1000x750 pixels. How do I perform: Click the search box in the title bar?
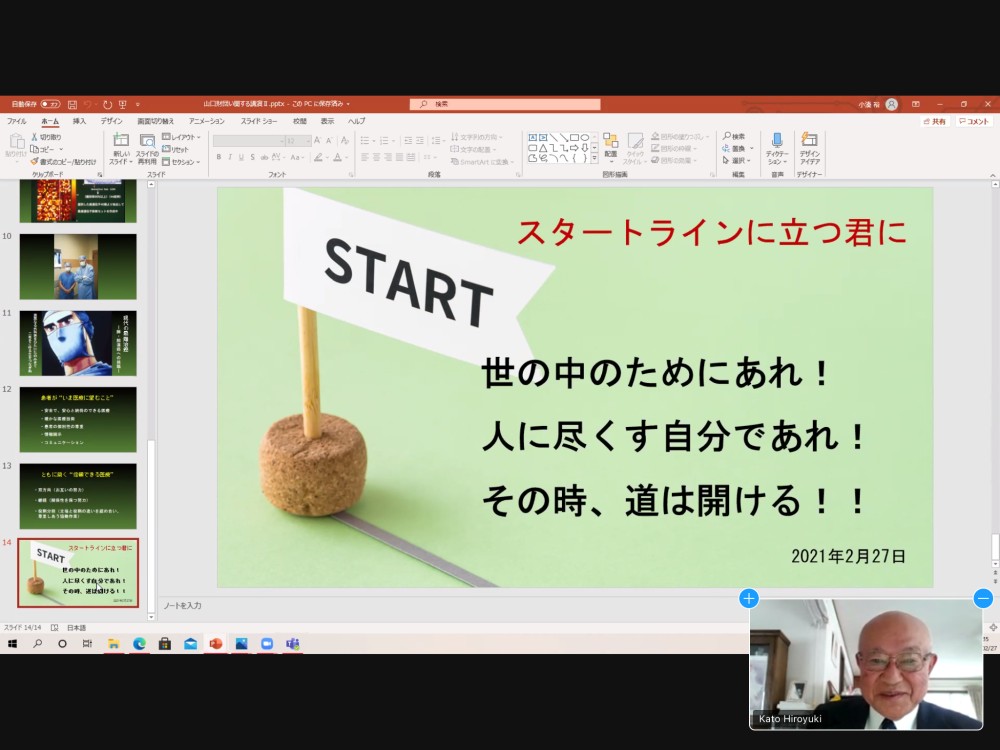[x=505, y=104]
